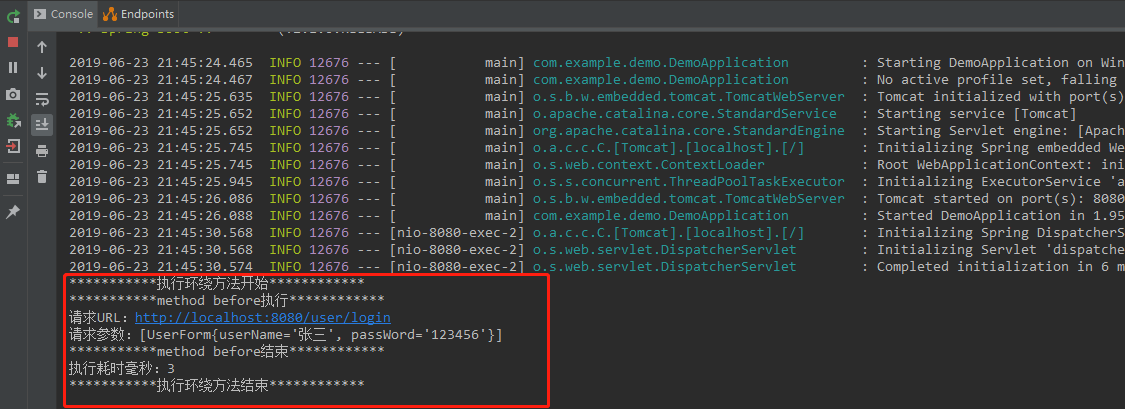Open the layout settings icon in left sidebar
Screen dimensions: 1125x409
tap(13, 179)
